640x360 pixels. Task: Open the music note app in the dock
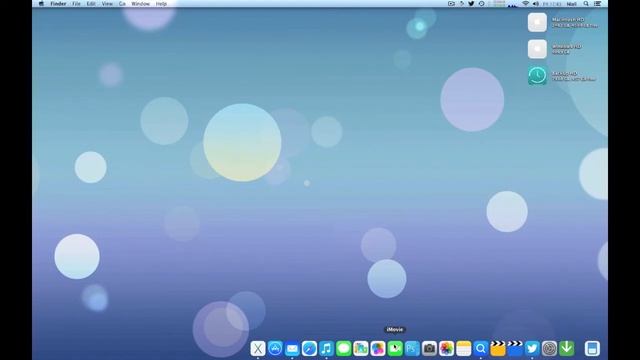click(327, 349)
